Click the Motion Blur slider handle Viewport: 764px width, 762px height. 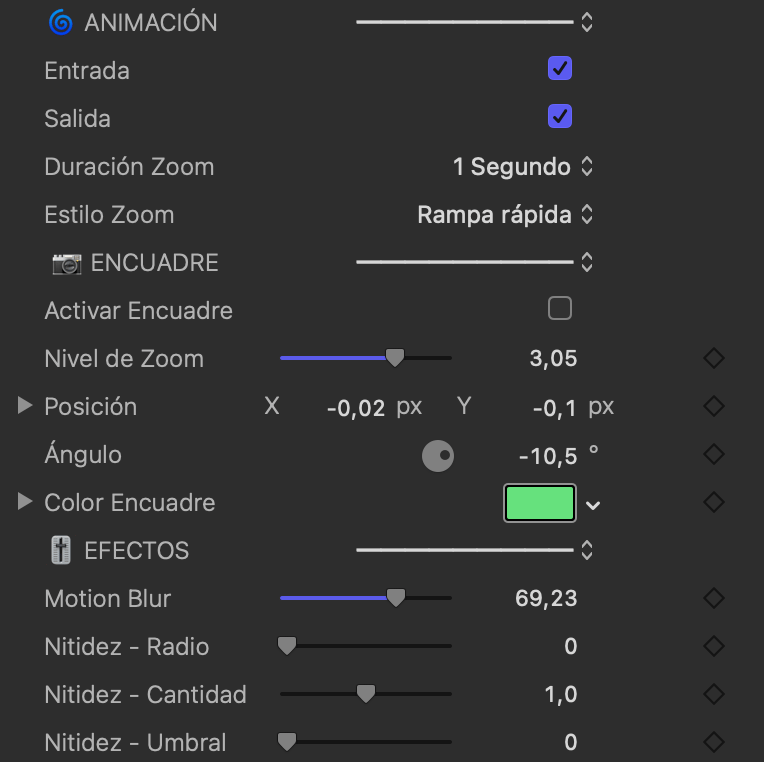pyautogui.click(x=396, y=598)
